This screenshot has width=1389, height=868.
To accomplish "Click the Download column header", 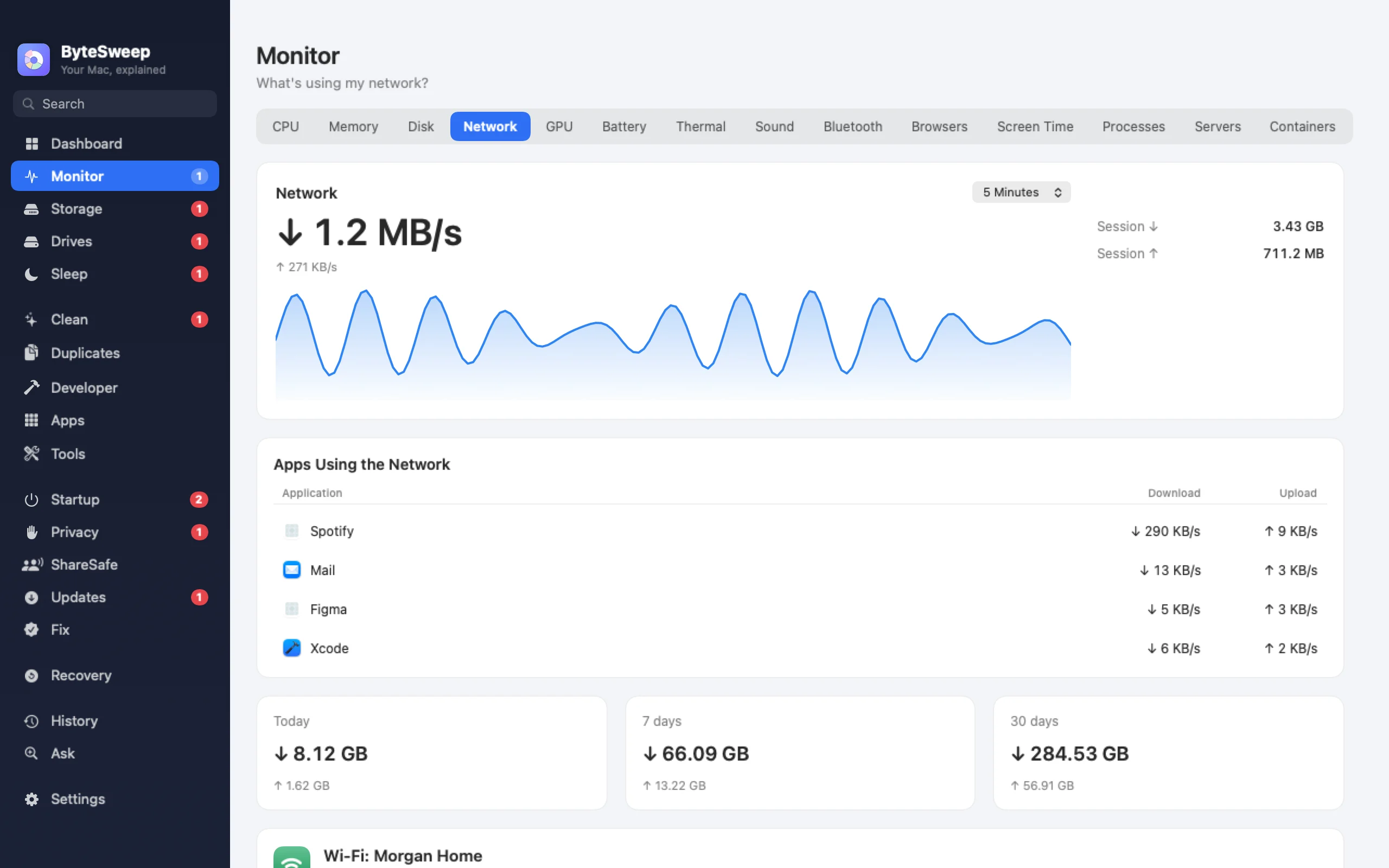I will point(1174,493).
